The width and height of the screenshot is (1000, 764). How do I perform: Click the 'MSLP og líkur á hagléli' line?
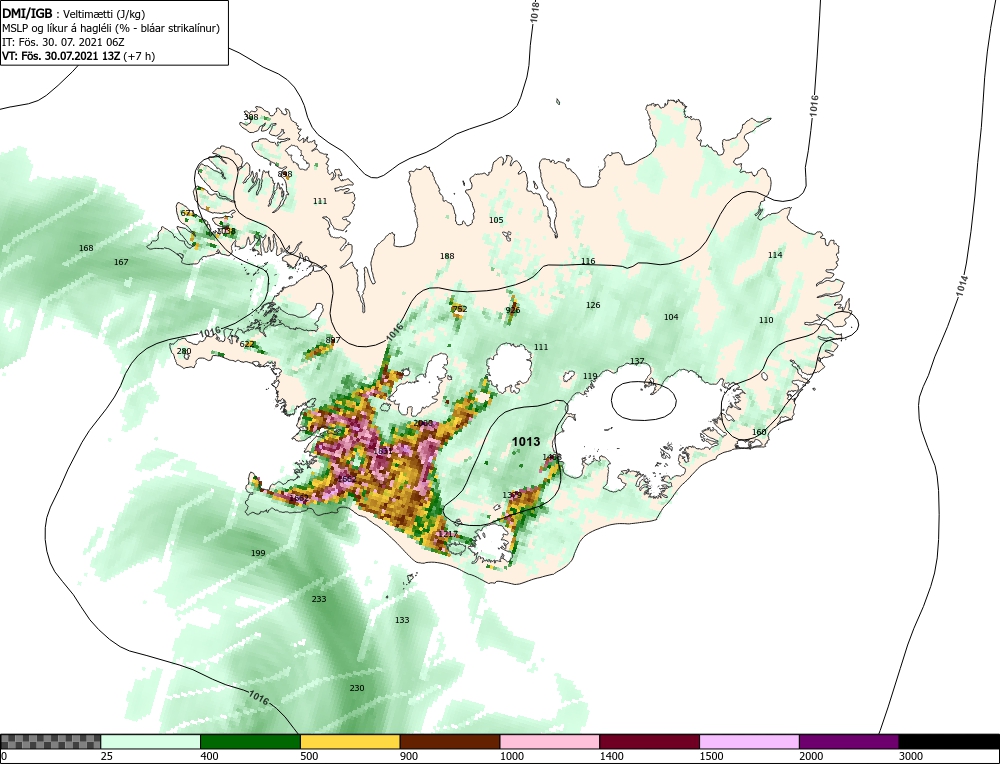[111, 28]
